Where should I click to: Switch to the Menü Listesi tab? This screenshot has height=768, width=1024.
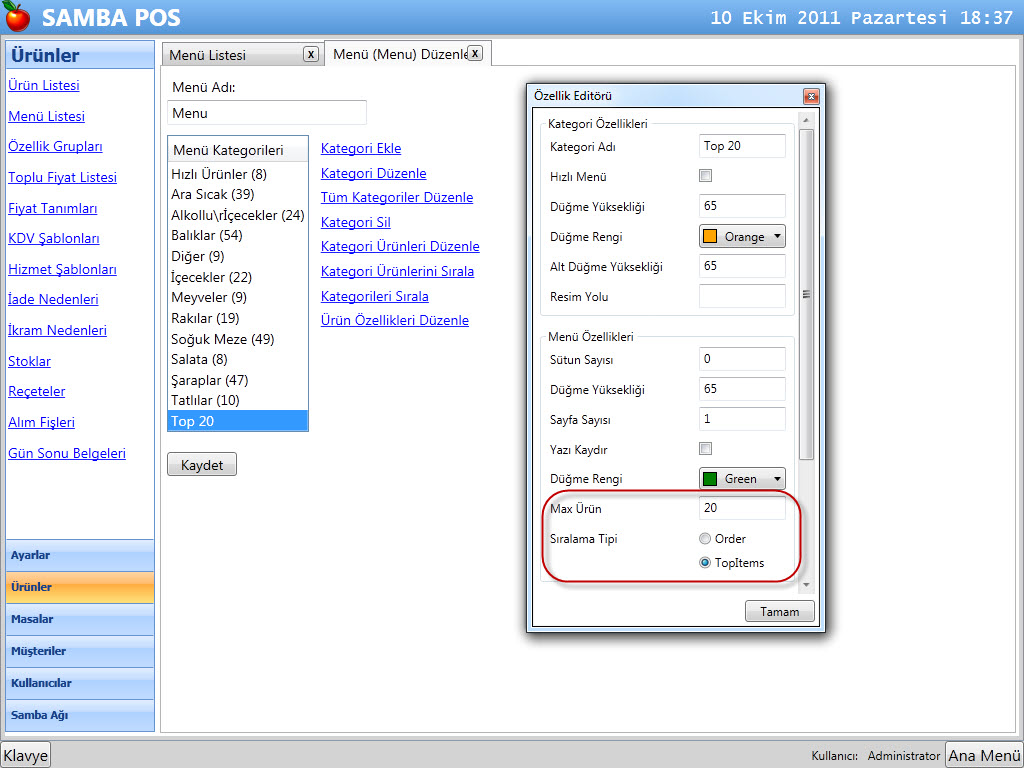tap(232, 55)
